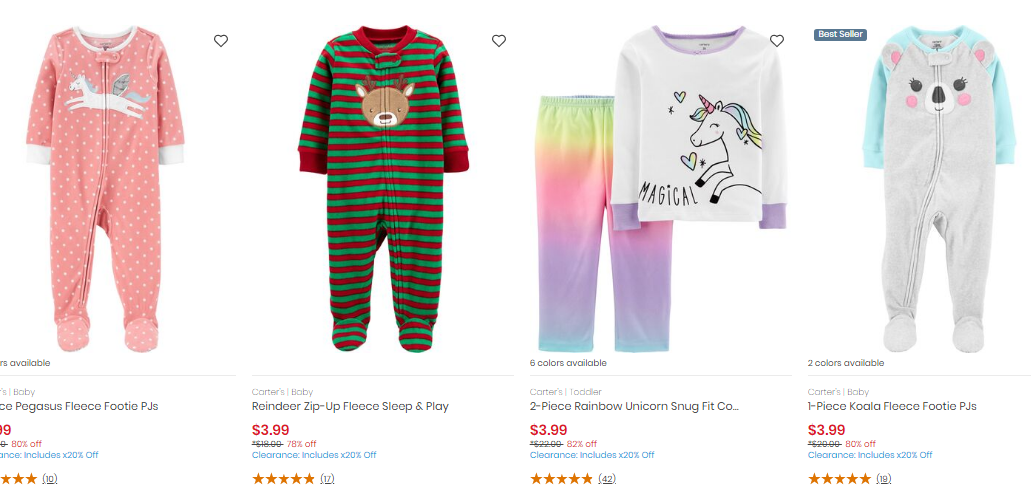Open the 19 reviews for Koala footie
This screenshot has height=493, width=1031.
tap(884, 479)
